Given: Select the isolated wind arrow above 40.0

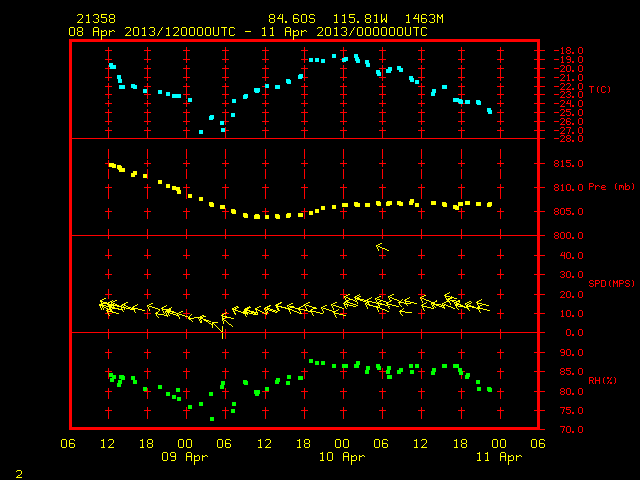Looking at the screenshot, I should 382,247.
